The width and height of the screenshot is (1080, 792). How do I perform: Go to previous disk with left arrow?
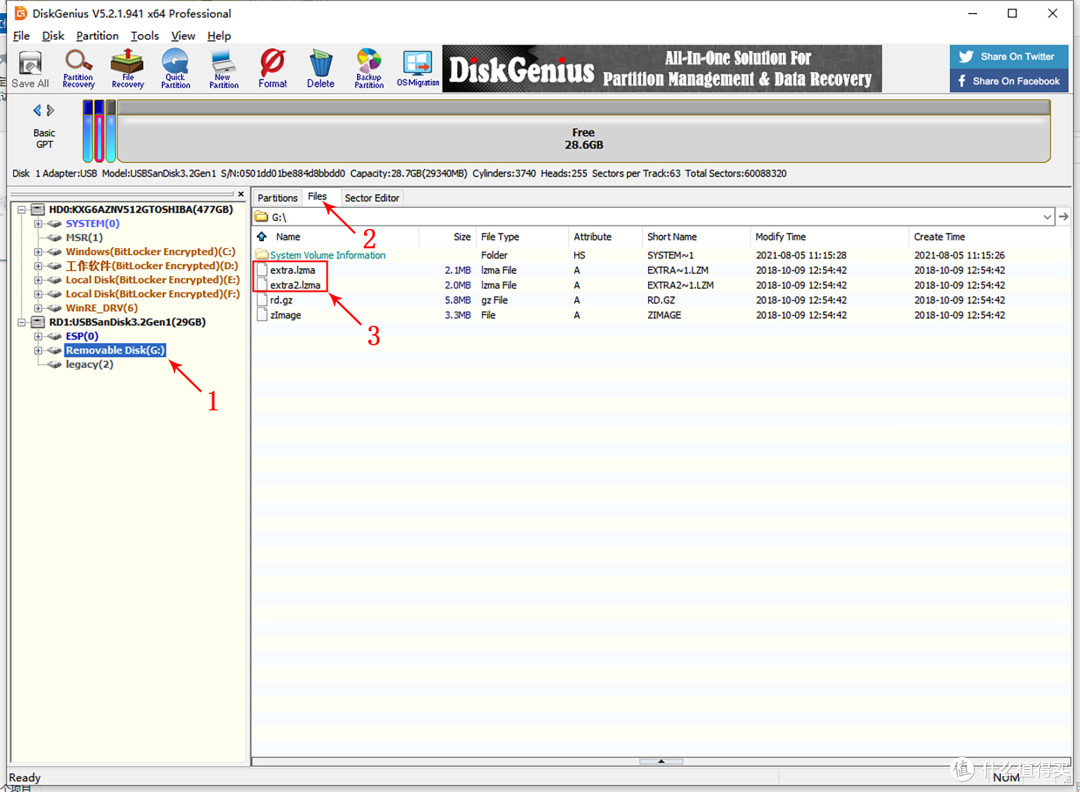click(37, 110)
